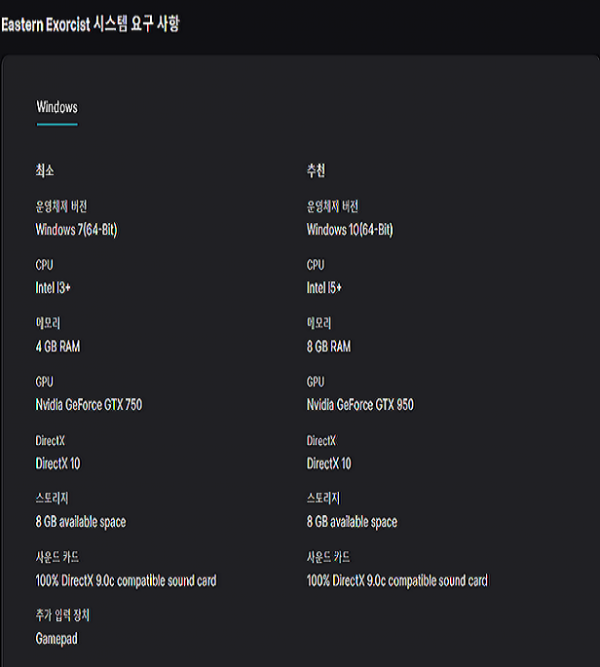Click the Gamepad input device value
This screenshot has height=667, width=600.
pyautogui.click(x=57, y=639)
